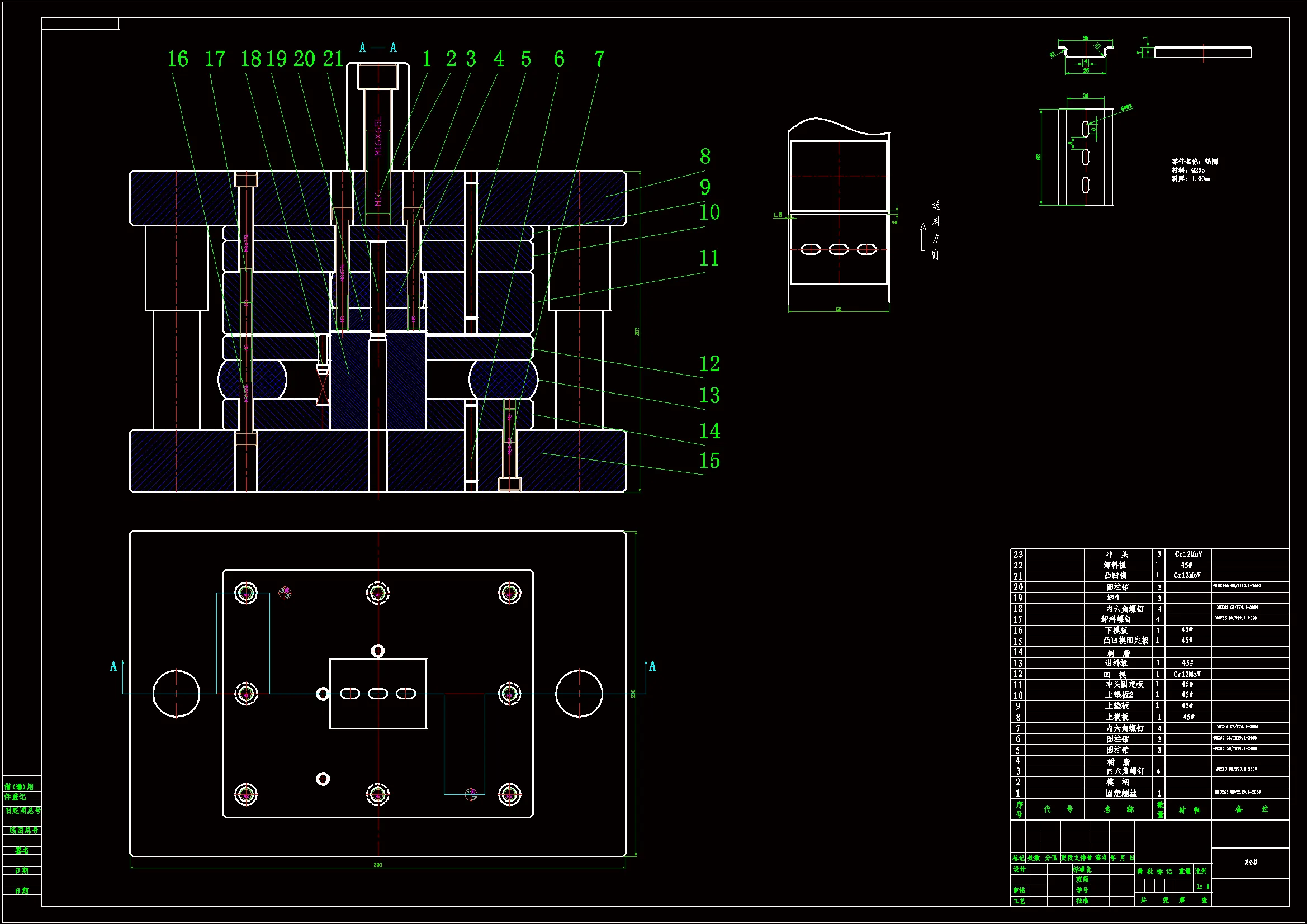Click right guide pillar circle in plan view
1307x924 pixels.
tap(579, 694)
